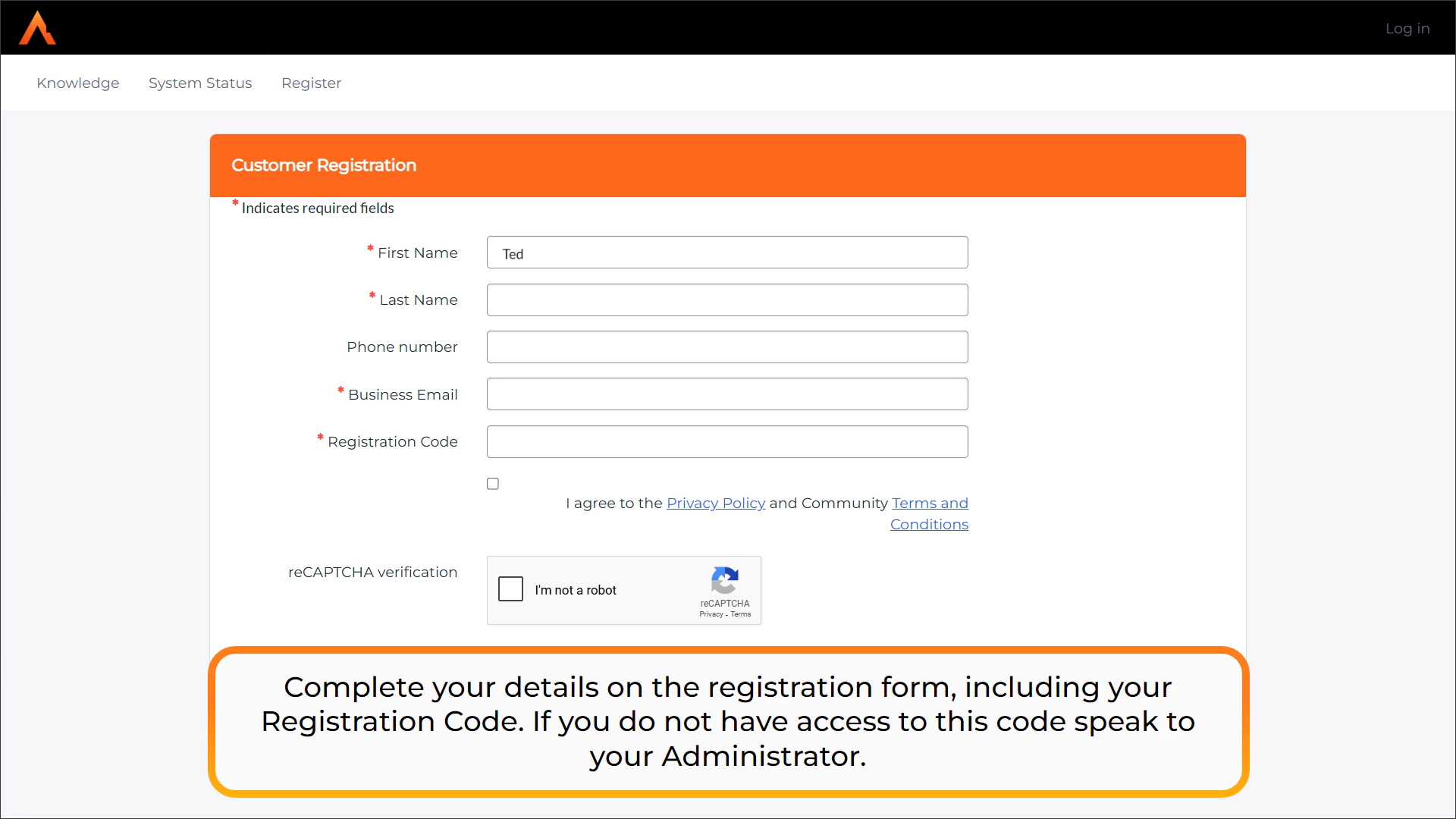This screenshot has width=1456, height=819.
Task: Go to System Status page
Action: coord(200,83)
